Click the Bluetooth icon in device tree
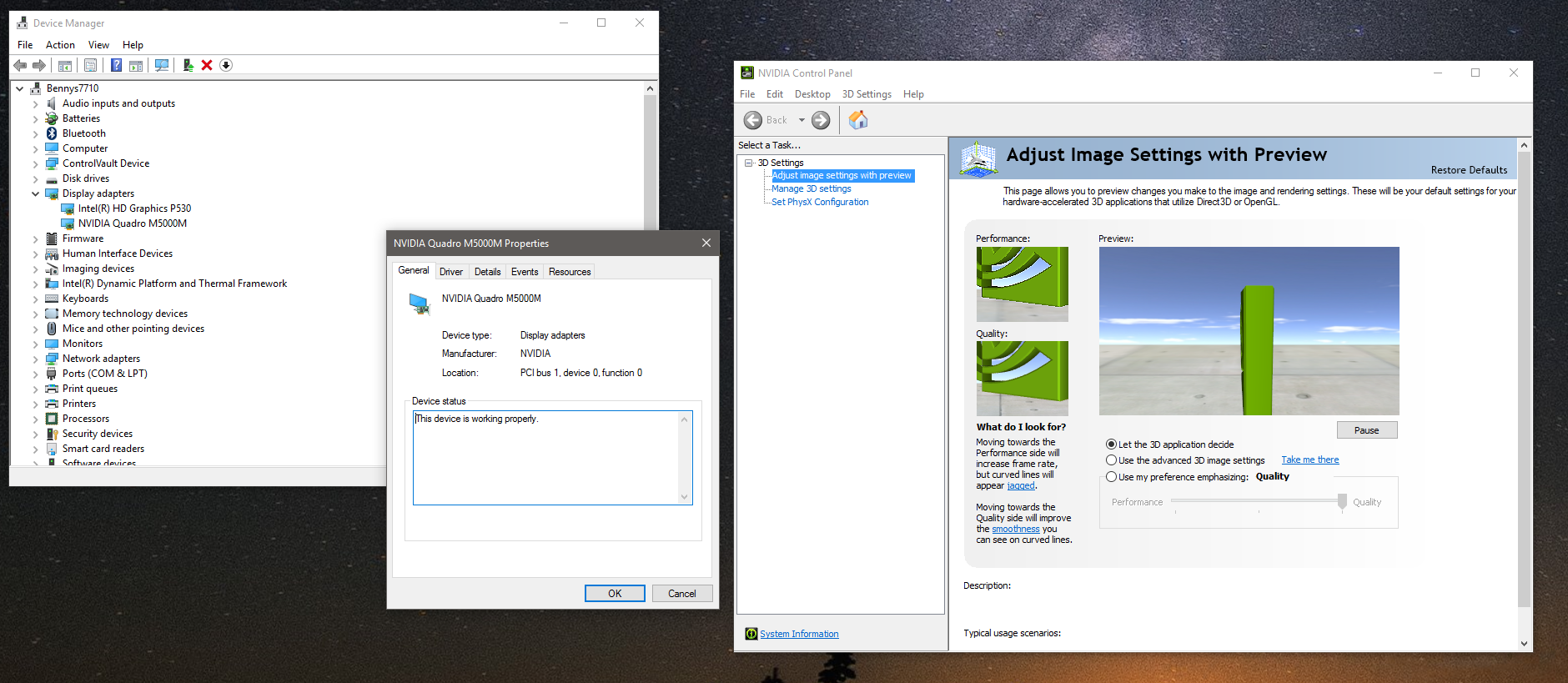The image size is (1568, 683). (x=52, y=133)
